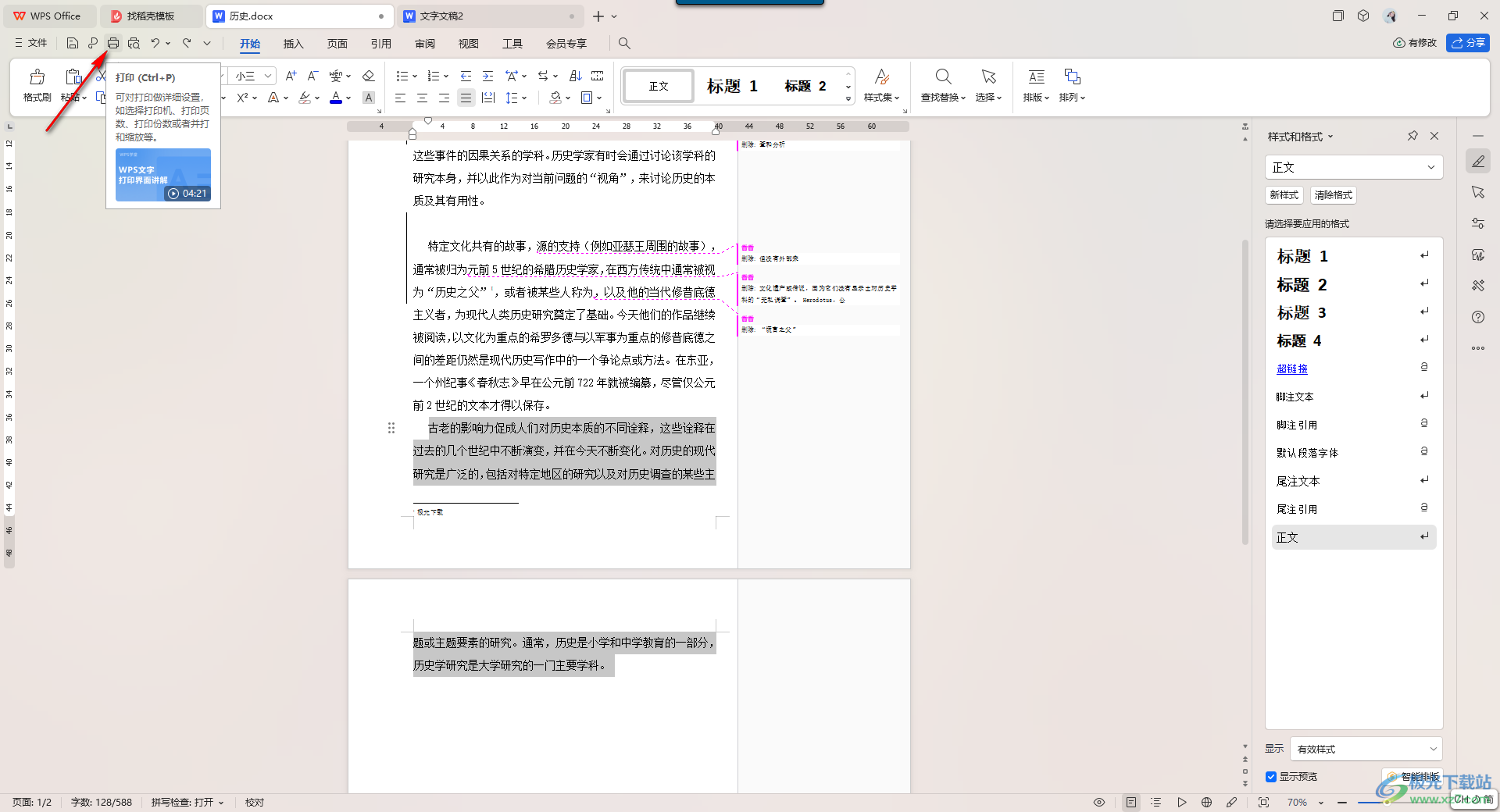Pin the Styles and Formatting panel
The image size is (1500, 812).
(1412, 136)
